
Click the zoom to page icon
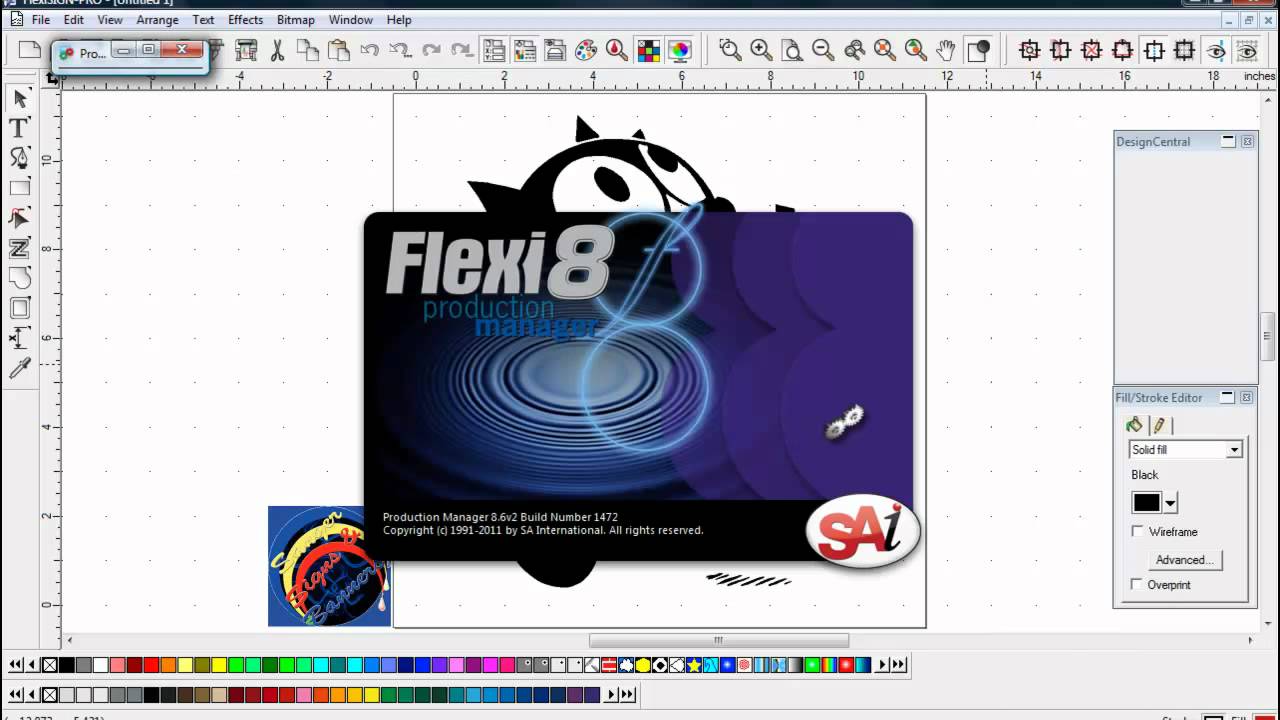click(x=792, y=50)
